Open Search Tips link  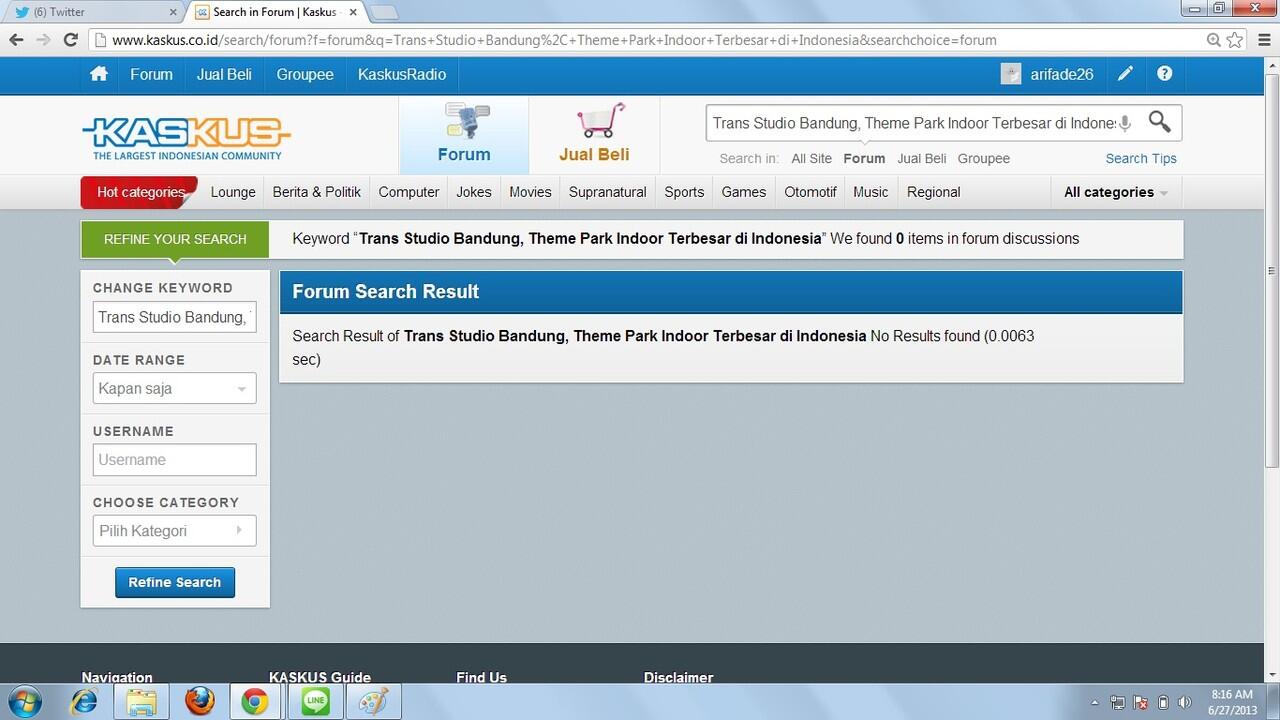coord(1141,158)
